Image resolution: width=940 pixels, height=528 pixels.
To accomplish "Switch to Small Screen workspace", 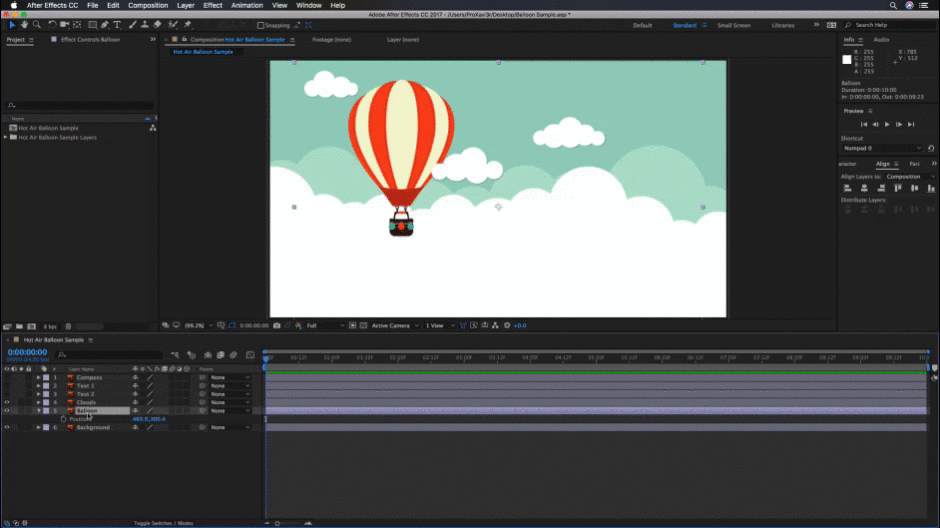I will tap(734, 25).
